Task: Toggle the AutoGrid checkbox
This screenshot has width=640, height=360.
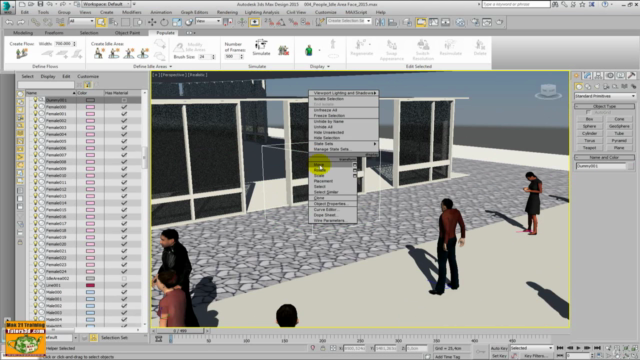Action: [588, 112]
